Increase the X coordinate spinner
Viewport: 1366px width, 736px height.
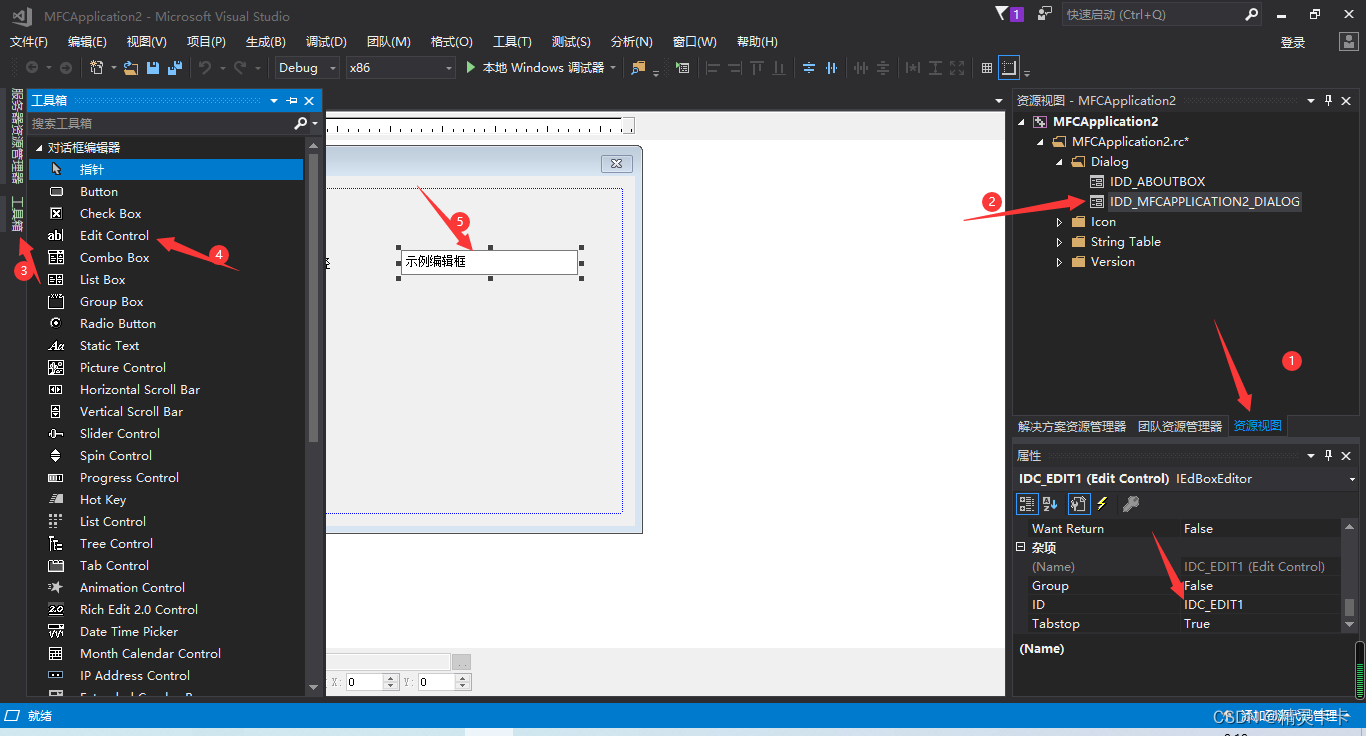click(x=391, y=677)
